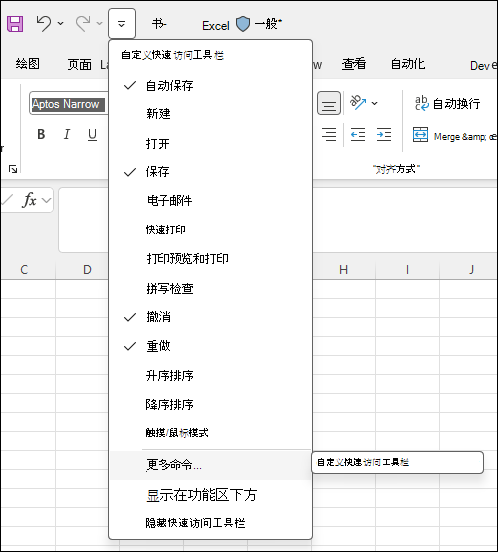Select 快速打印 menu entry

coord(210,230)
